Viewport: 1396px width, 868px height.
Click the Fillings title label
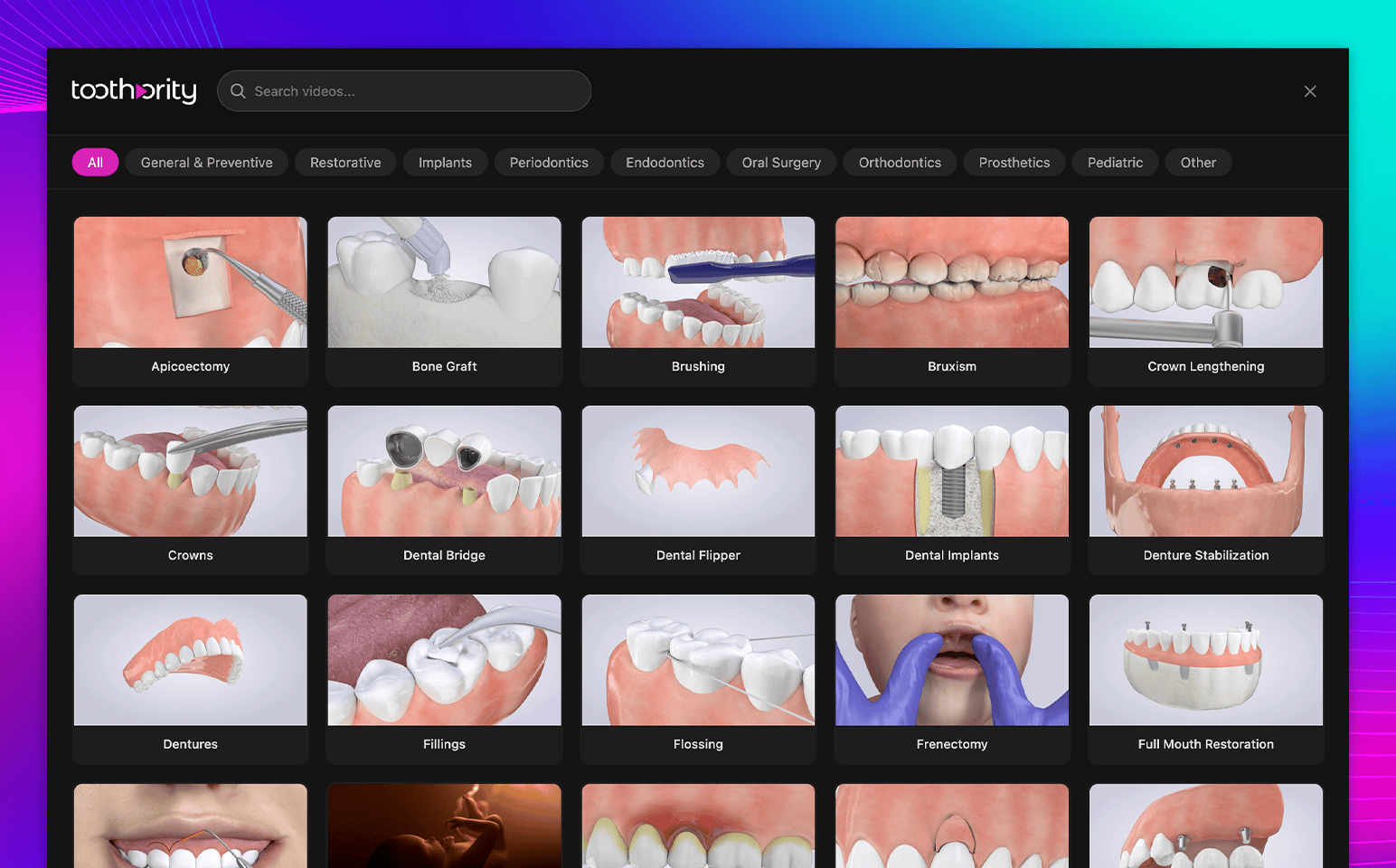coord(444,744)
